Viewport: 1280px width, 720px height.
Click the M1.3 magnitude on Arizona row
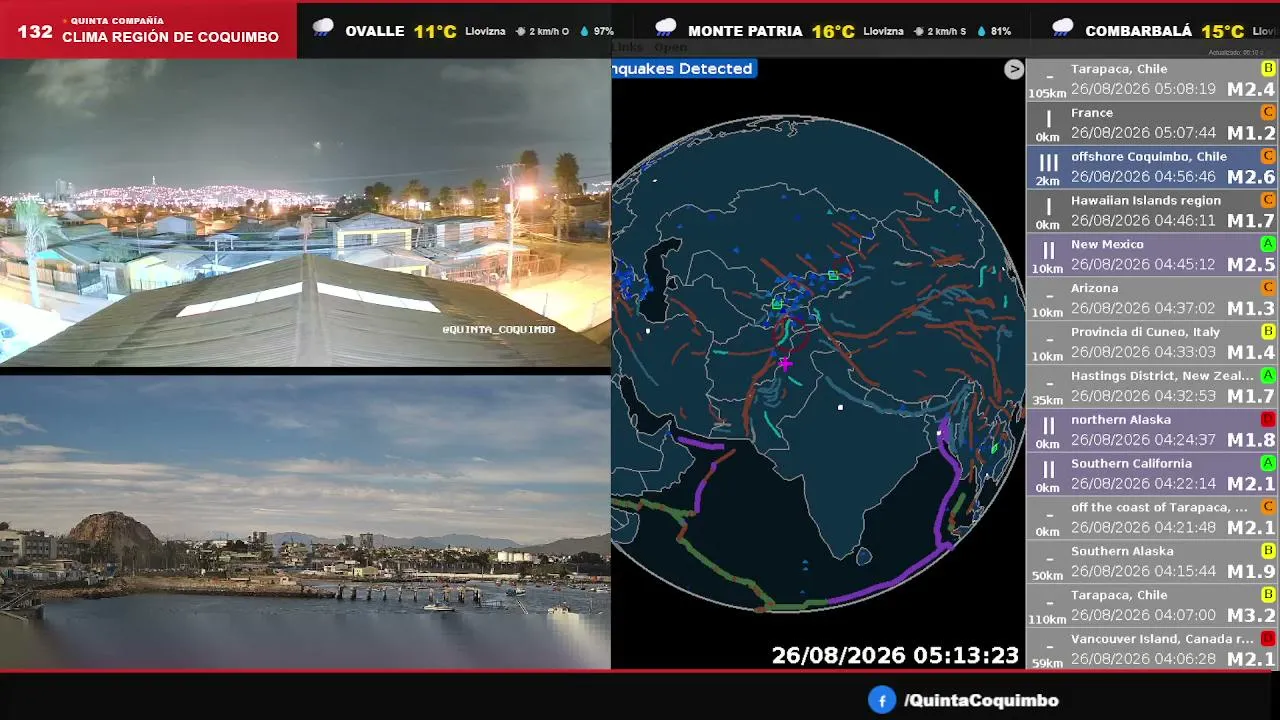(x=1251, y=309)
